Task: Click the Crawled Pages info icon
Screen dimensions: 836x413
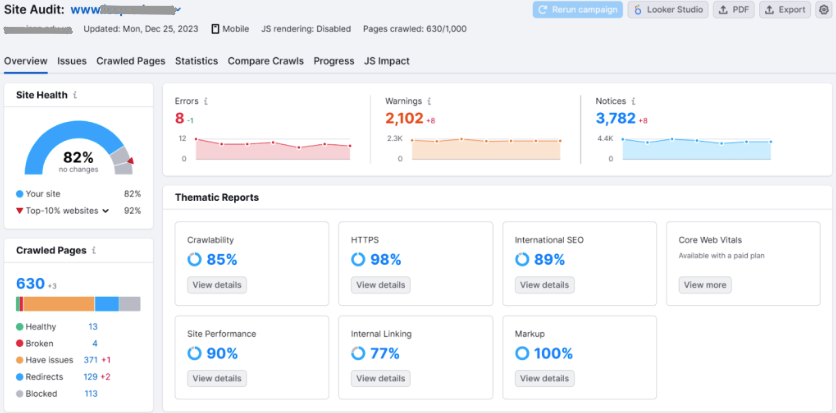Action: click(91, 250)
